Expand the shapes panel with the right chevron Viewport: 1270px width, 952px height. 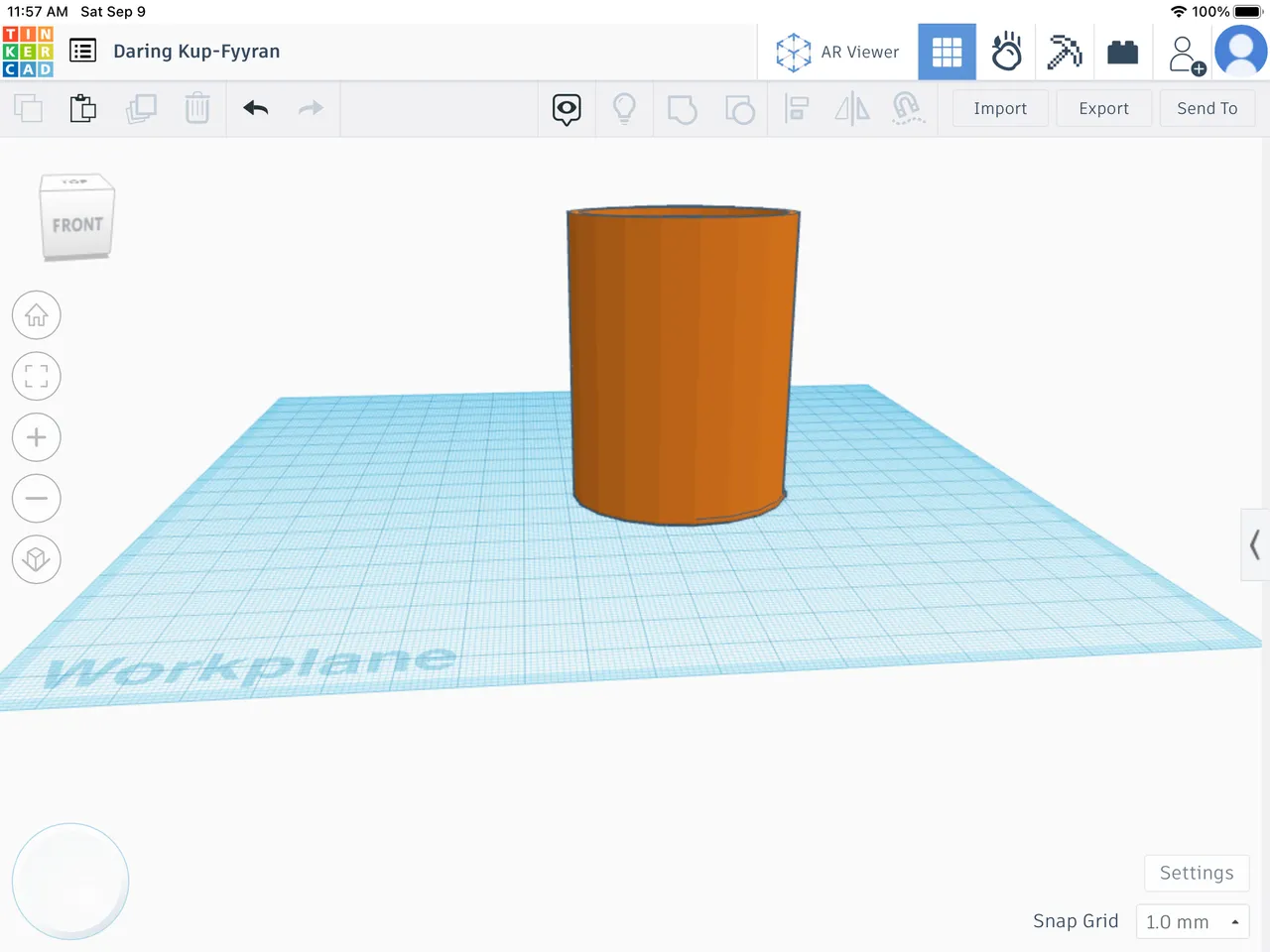[1254, 545]
